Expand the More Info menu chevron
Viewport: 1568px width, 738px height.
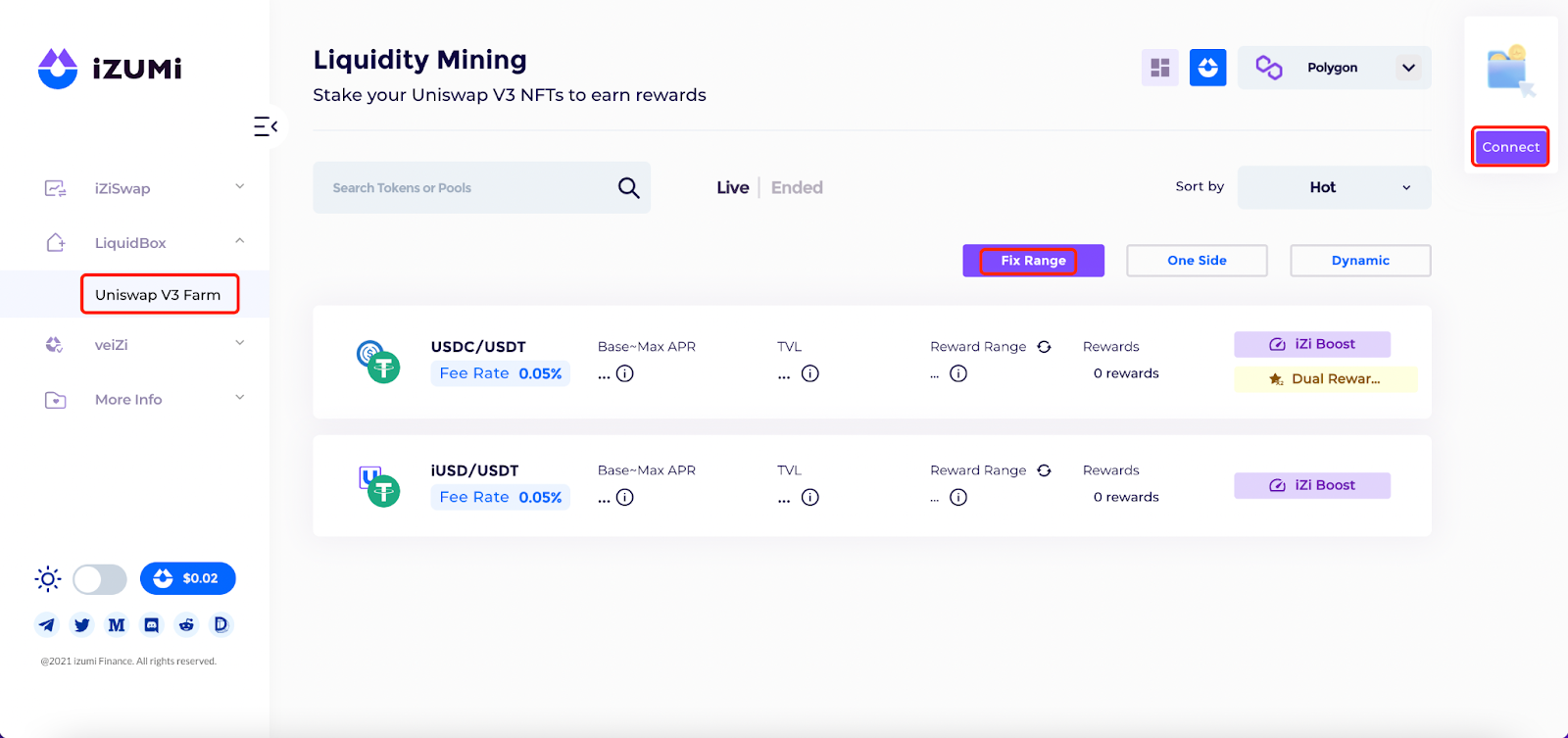[x=240, y=398]
